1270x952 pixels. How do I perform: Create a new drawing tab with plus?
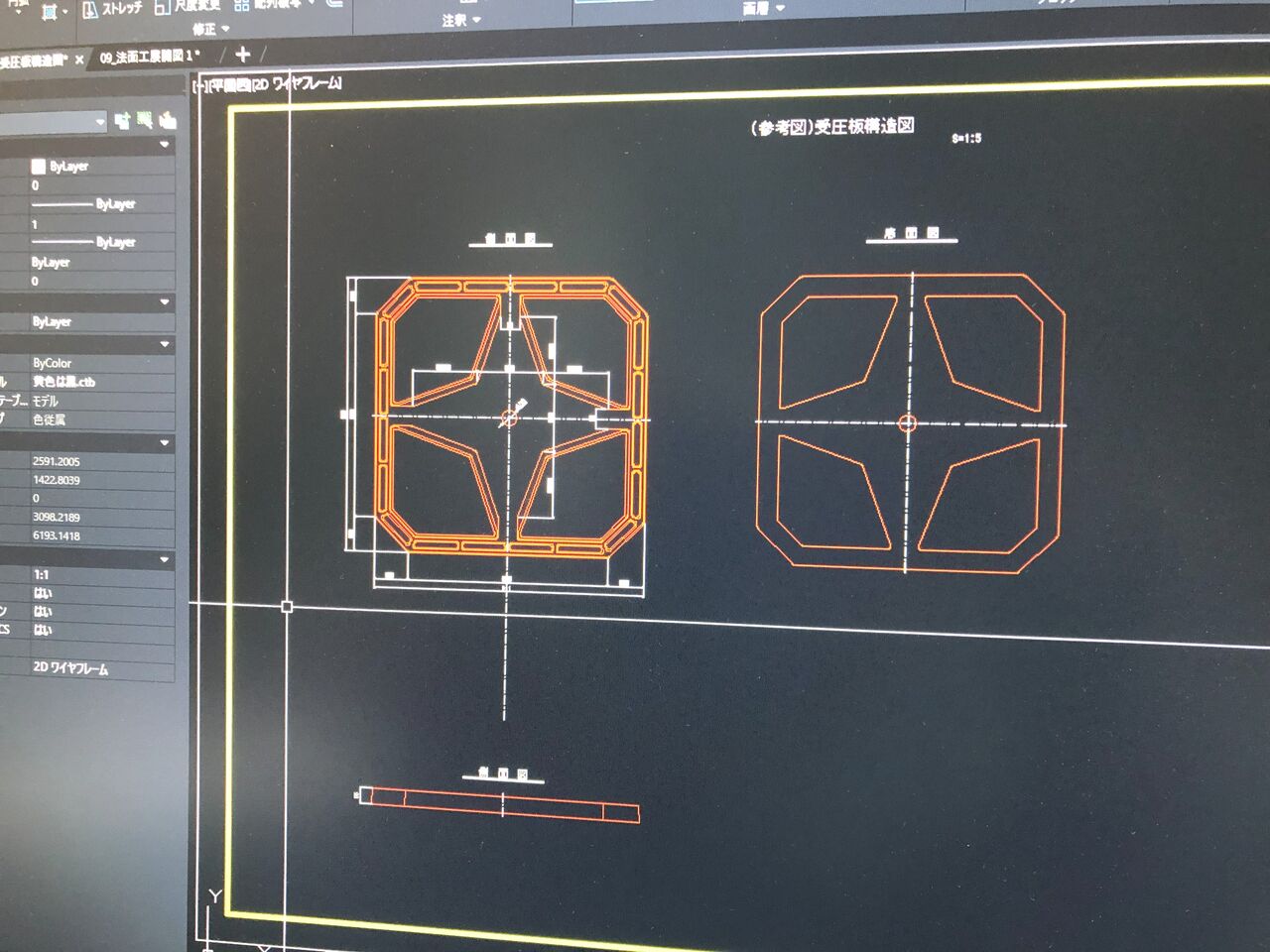pos(243,54)
